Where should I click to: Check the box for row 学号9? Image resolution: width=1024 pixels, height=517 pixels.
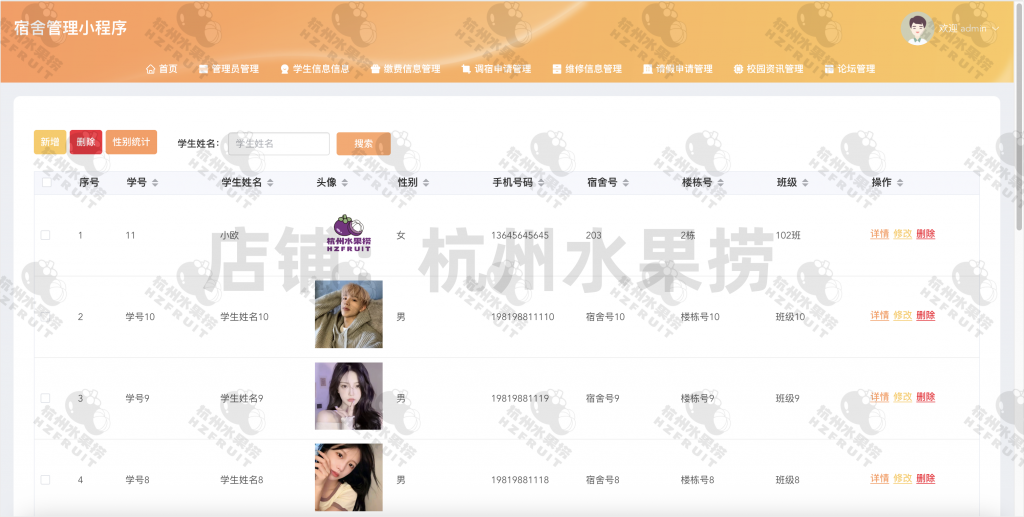coord(45,398)
